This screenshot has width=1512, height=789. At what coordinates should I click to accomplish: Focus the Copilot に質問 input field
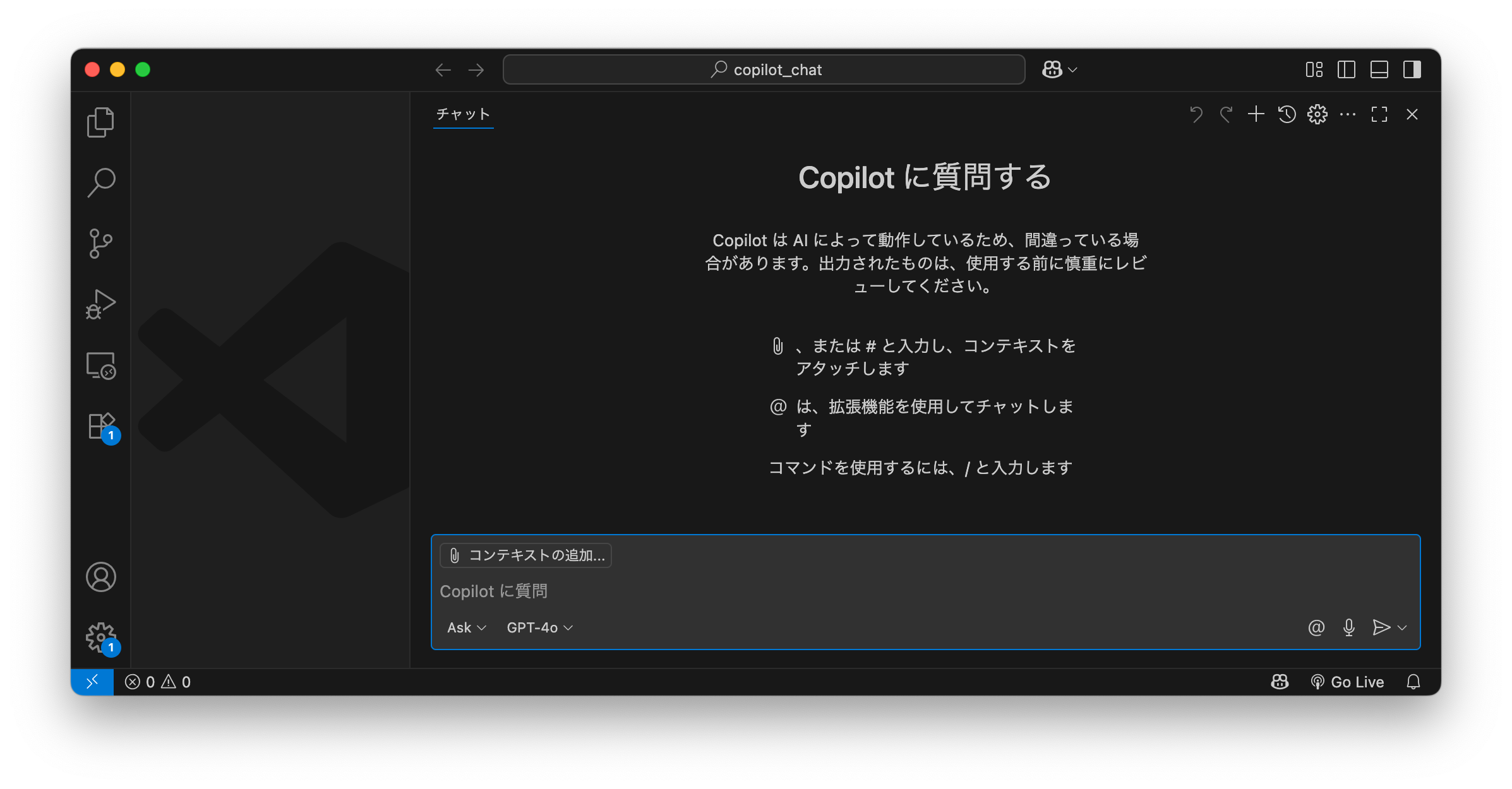click(x=925, y=591)
